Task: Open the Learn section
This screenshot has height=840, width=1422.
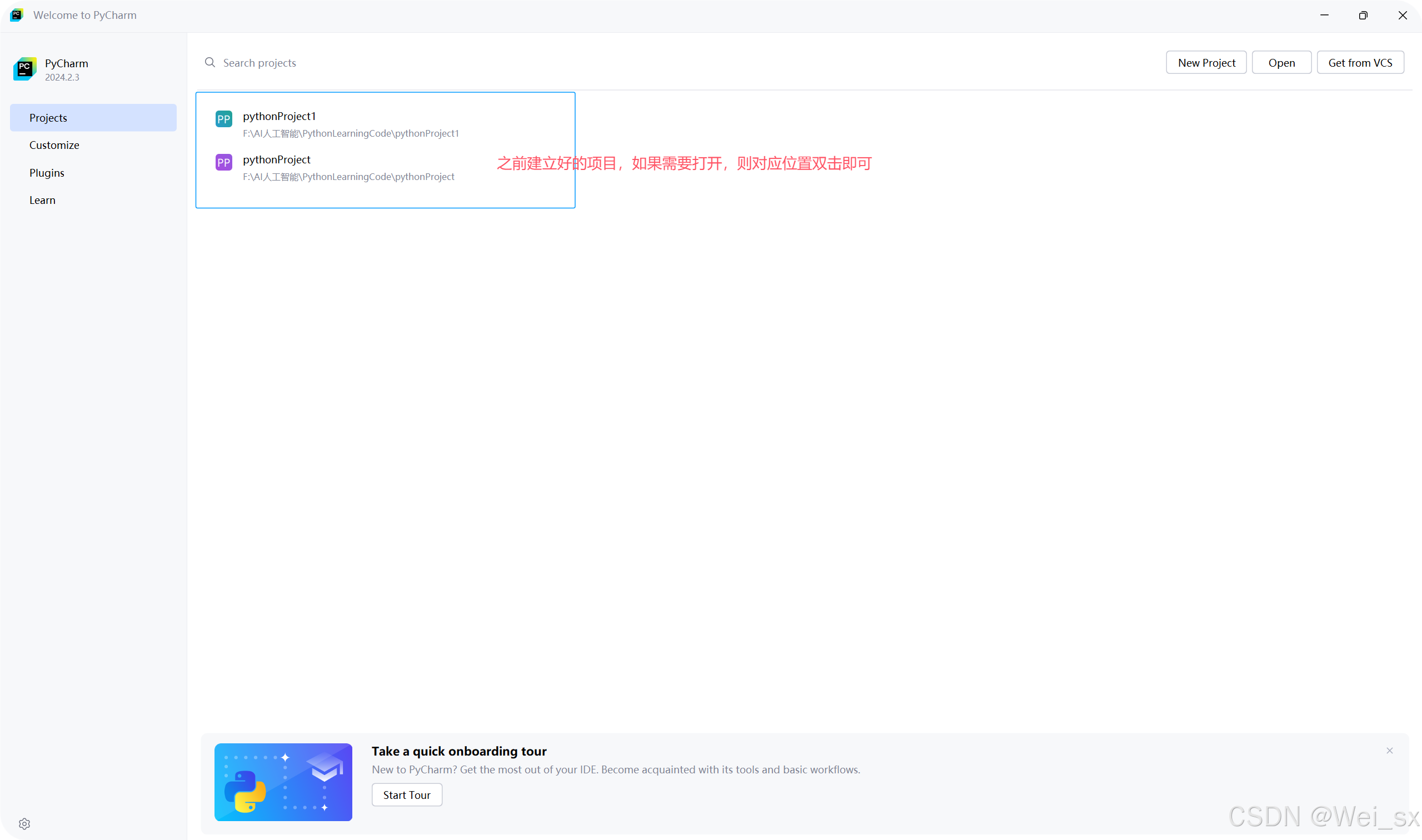Action: pos(42,200)
